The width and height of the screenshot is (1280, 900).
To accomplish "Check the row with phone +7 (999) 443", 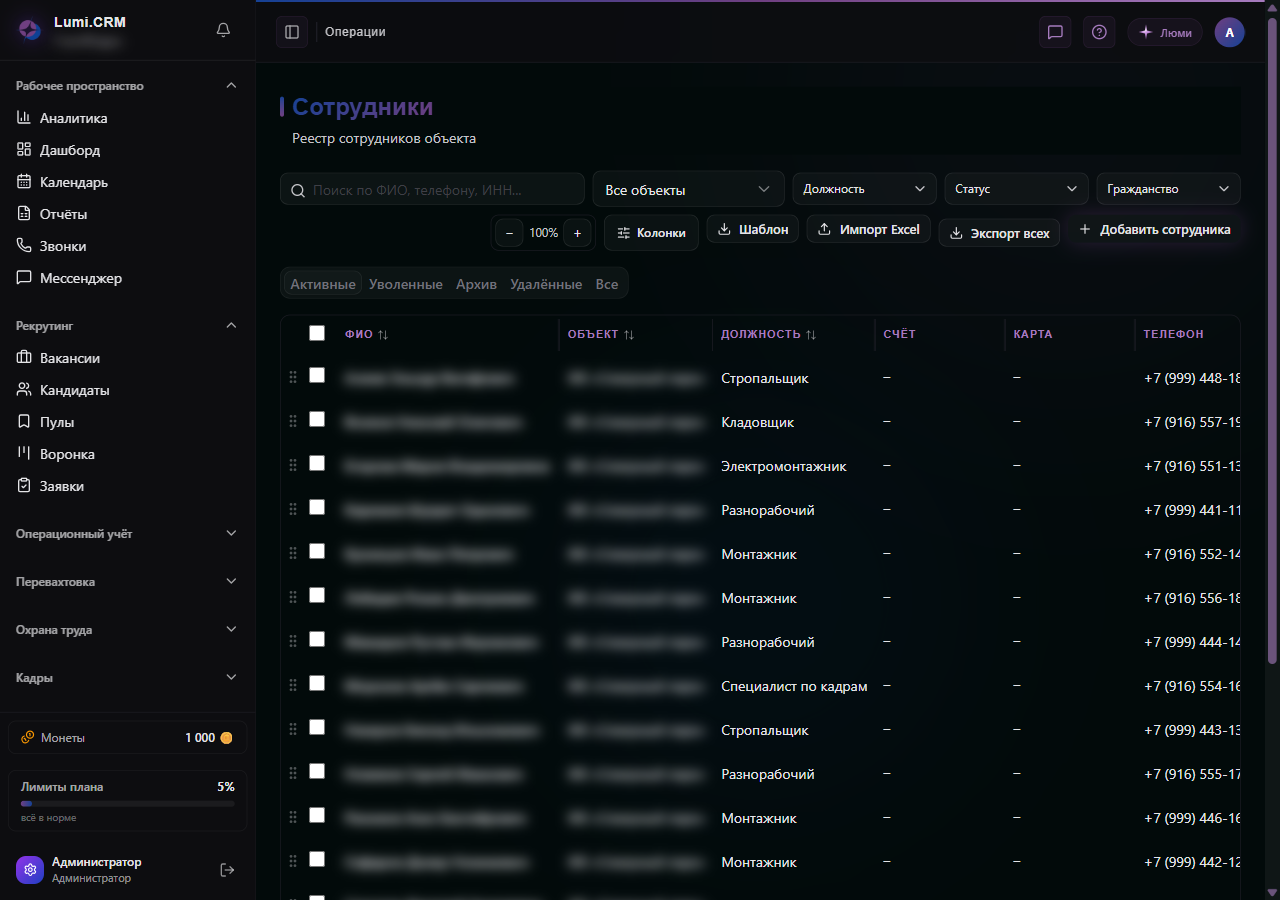I will (x=317, y=727).
